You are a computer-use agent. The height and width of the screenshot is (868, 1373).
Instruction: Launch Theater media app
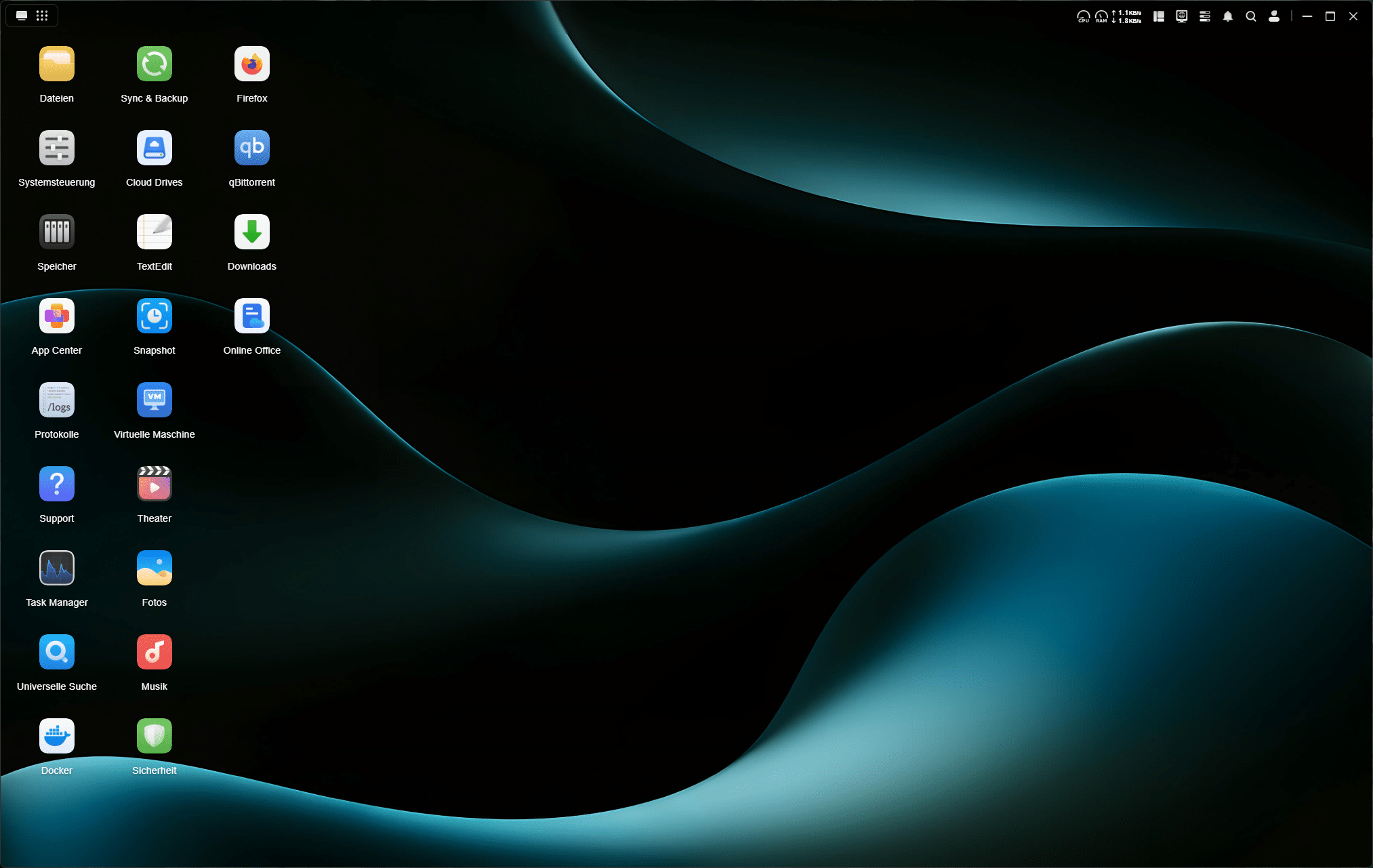coord(155,484)
